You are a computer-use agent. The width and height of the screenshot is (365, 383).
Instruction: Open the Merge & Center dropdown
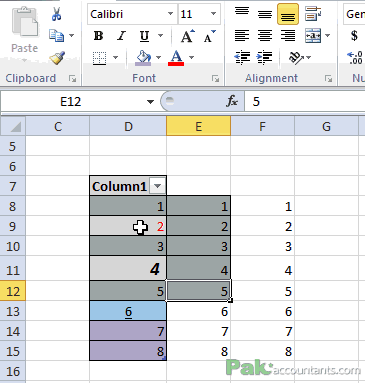328,36
